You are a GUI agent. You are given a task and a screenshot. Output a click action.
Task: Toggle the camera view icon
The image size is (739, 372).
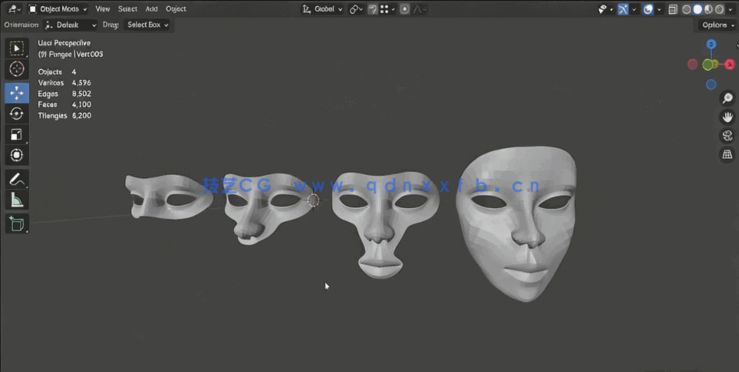tap(728, 136)
